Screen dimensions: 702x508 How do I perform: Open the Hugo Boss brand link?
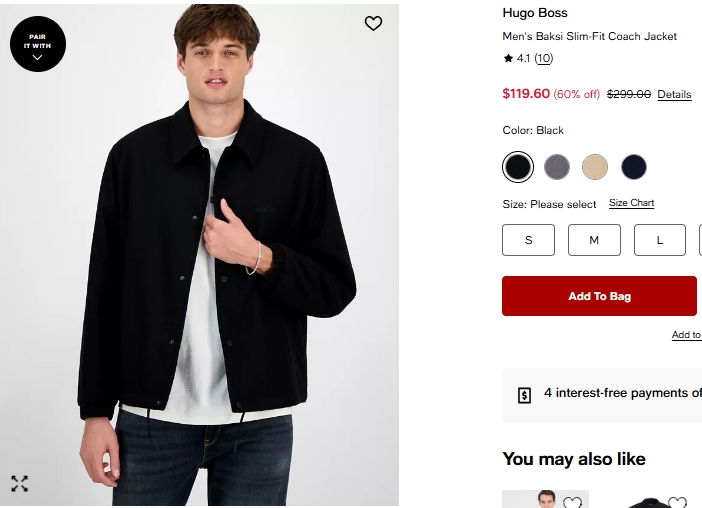[x=535, y=13]
